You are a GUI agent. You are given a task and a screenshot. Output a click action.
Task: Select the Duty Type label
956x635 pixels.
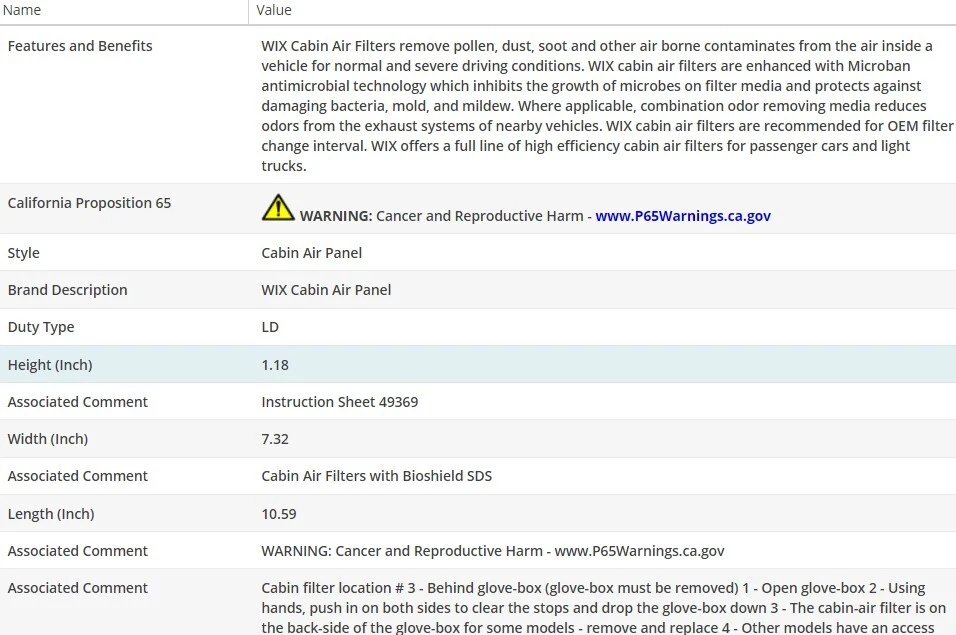pos(41,327)
